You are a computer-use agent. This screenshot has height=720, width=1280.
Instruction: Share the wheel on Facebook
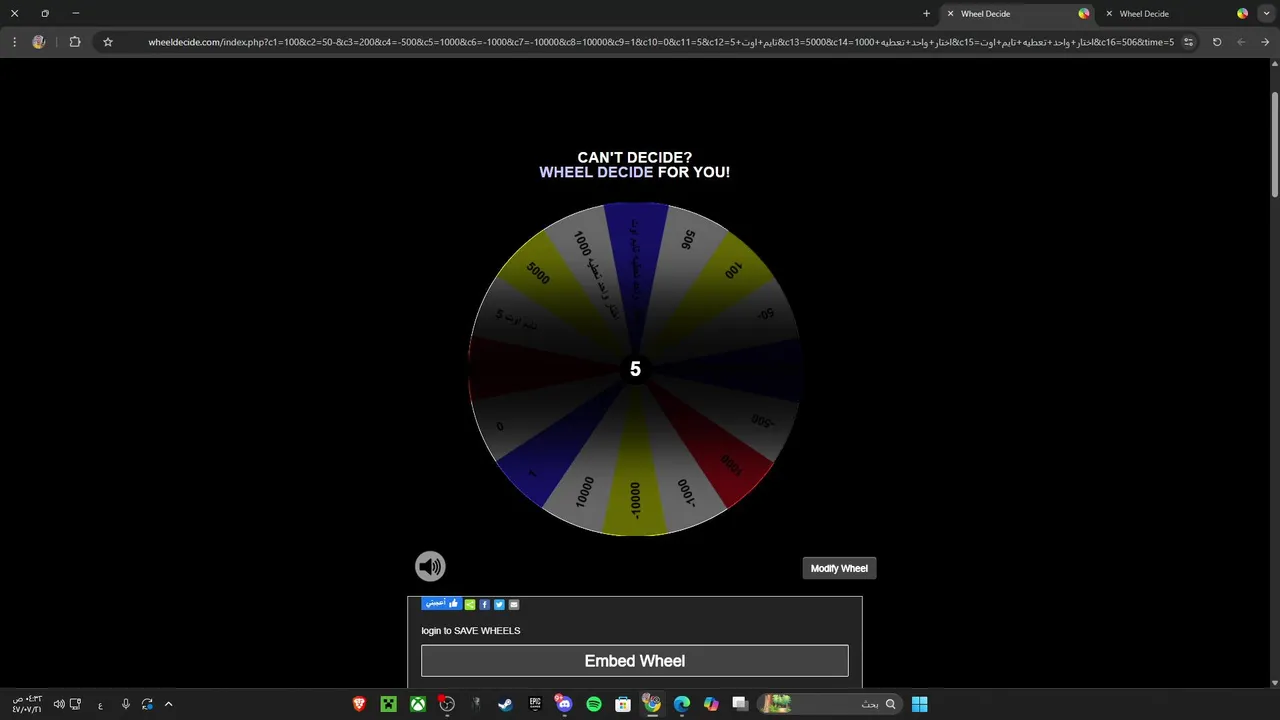484,604
